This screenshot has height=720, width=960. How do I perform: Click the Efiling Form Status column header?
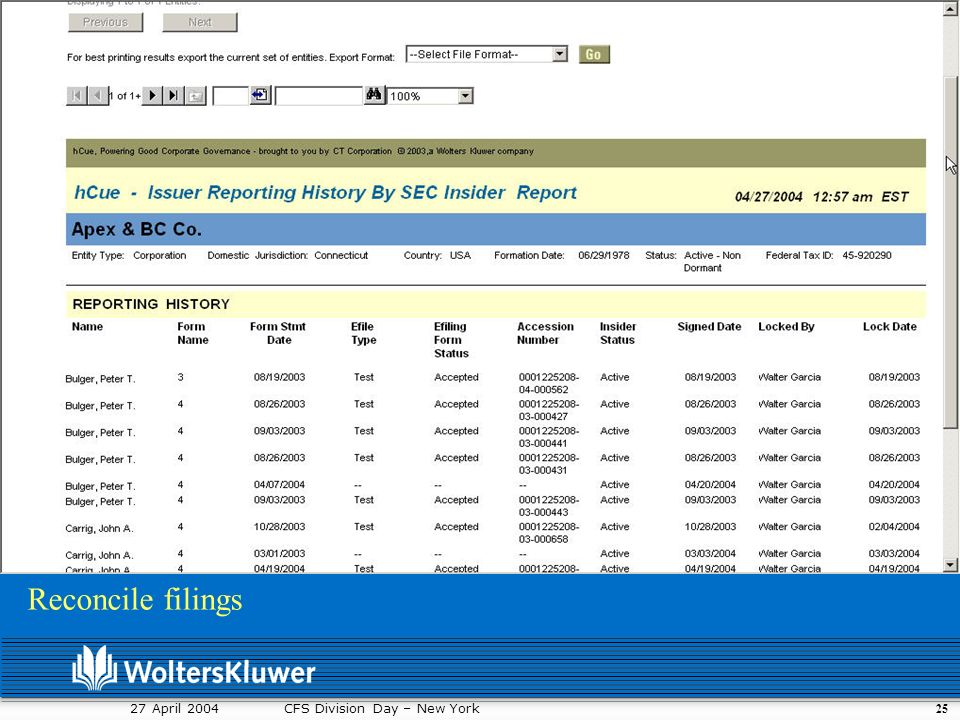tap(451, 340)
